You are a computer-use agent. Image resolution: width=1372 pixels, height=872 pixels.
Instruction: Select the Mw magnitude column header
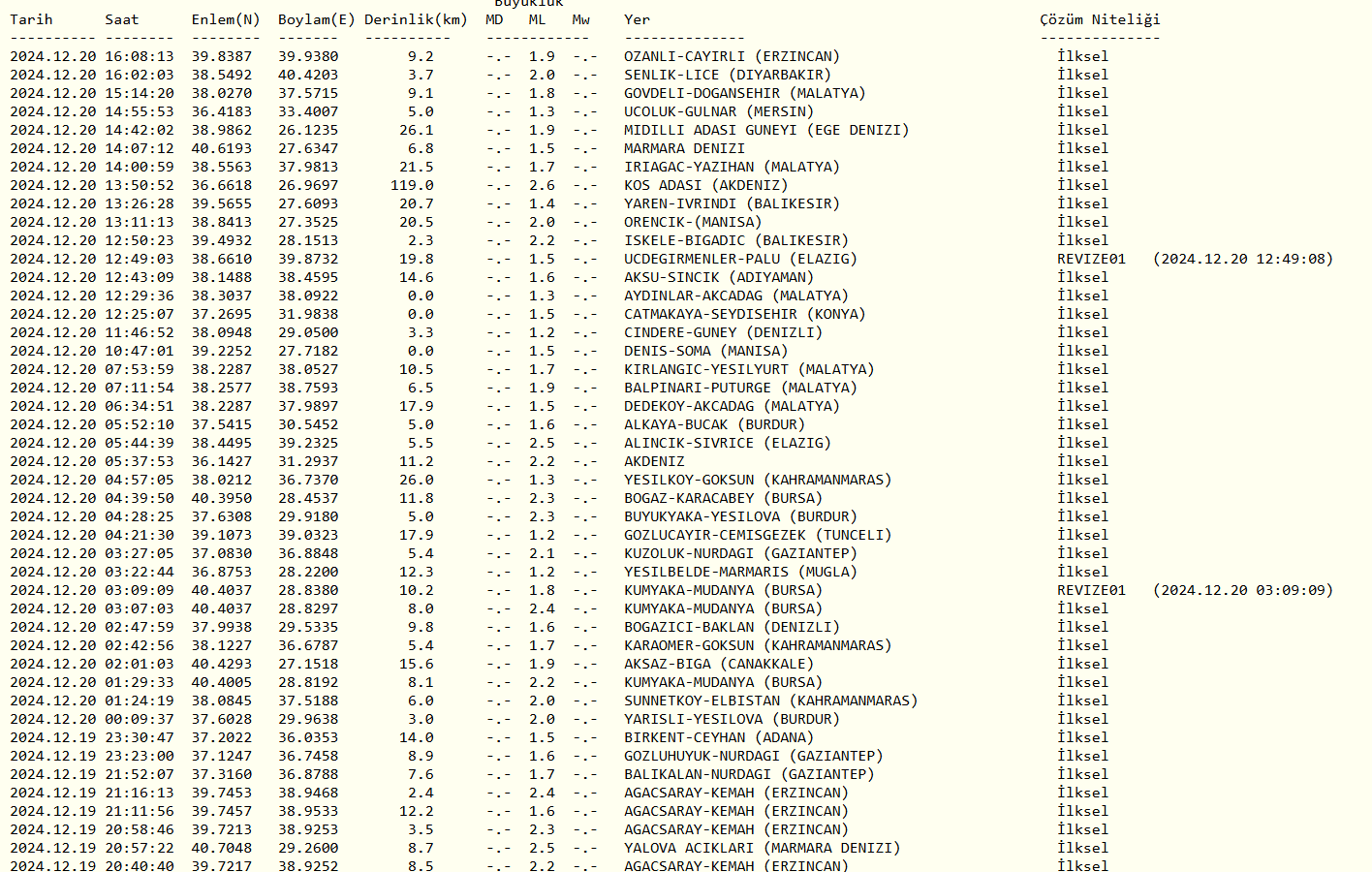click(x=580, y=19)
